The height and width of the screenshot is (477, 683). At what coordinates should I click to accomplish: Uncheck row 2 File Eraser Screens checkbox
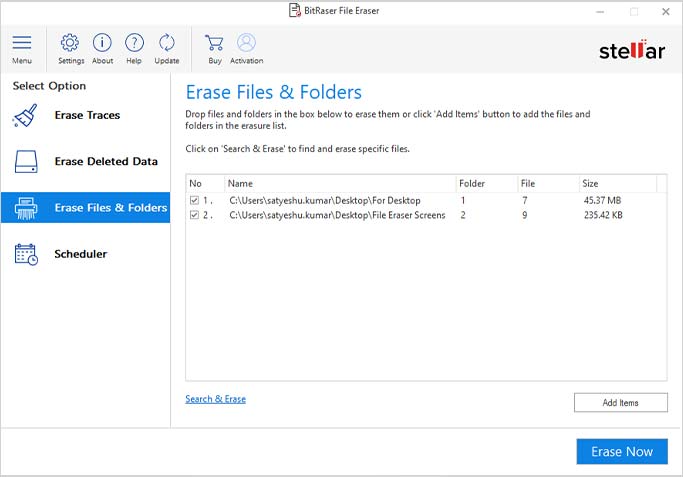(194, 215)
